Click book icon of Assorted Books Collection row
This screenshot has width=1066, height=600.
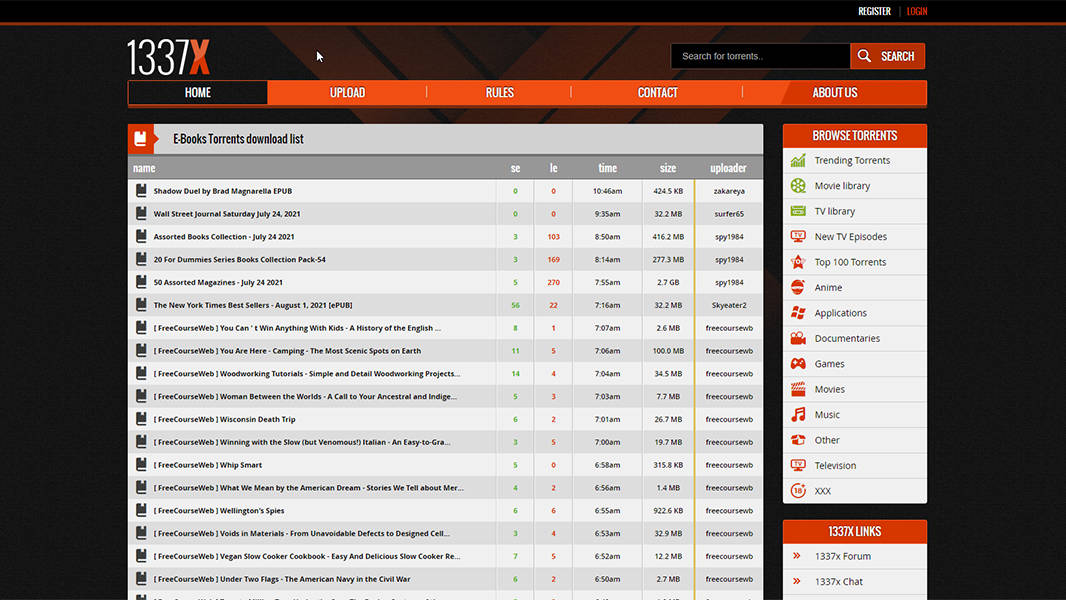click(141, 236)
